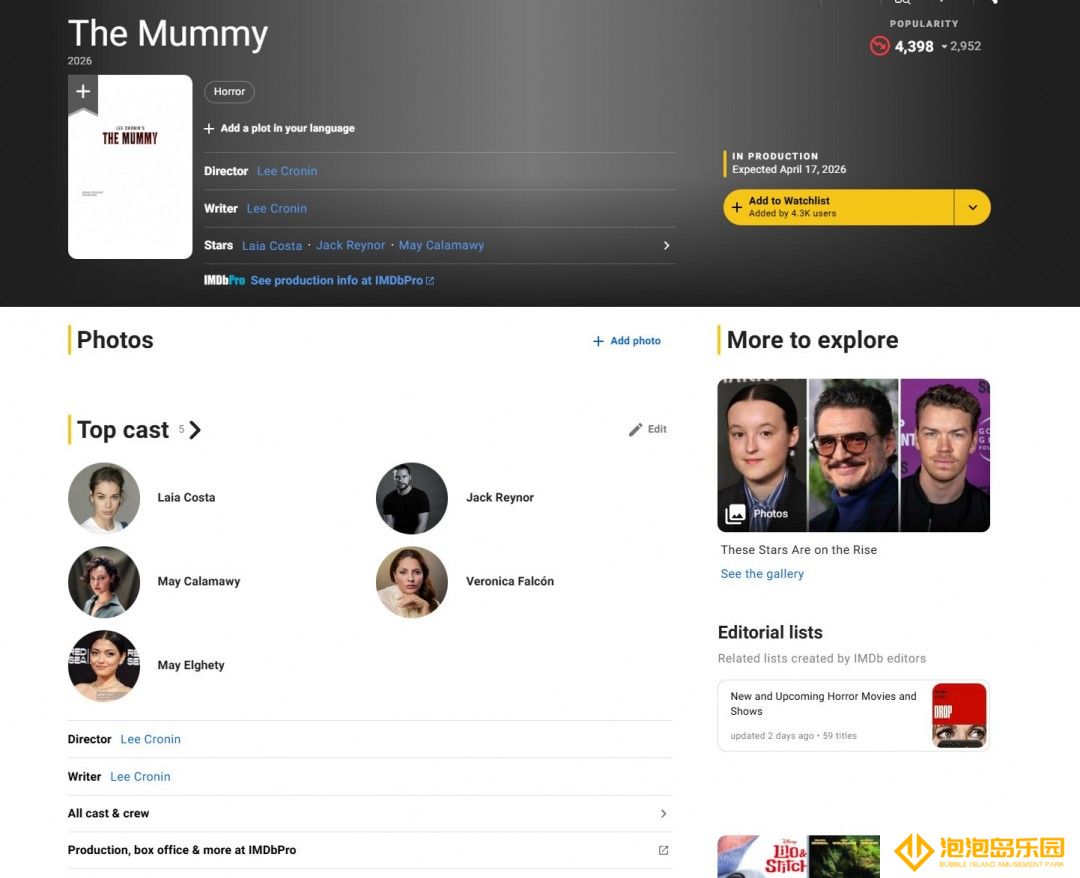The height and width of the screenshot is (878, 1080).
Task: Open May Calamawy link in Stars row
Action: (442, 245)
